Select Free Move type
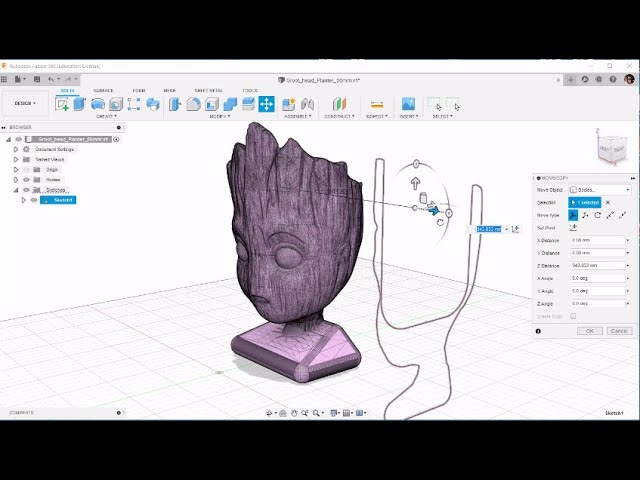640x480 pixels. [573, 215]
